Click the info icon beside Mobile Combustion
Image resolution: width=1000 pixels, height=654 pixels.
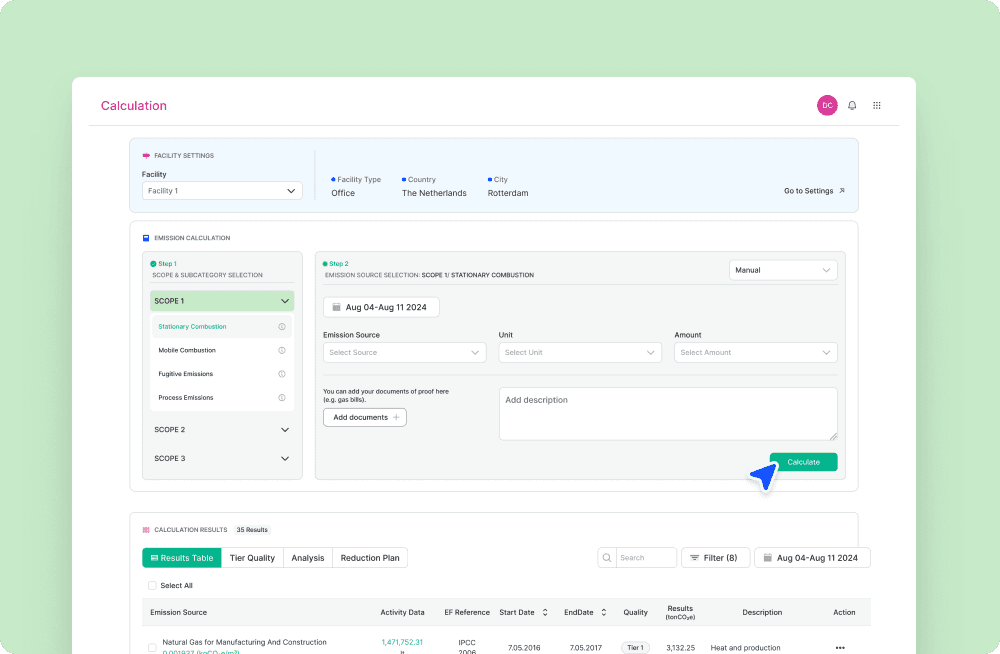click(281, 350)
